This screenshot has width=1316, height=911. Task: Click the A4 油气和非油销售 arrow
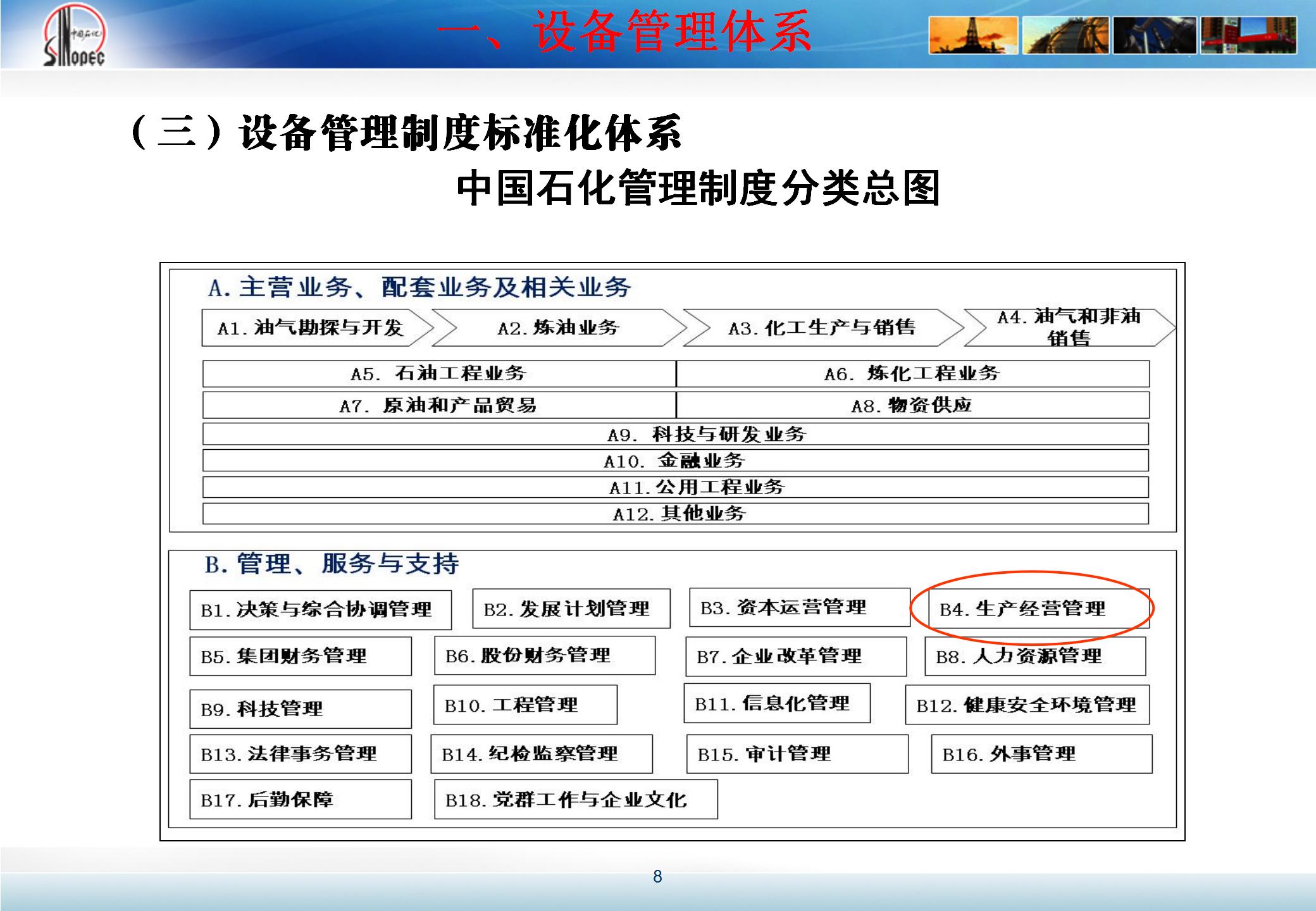[1068, 327]
